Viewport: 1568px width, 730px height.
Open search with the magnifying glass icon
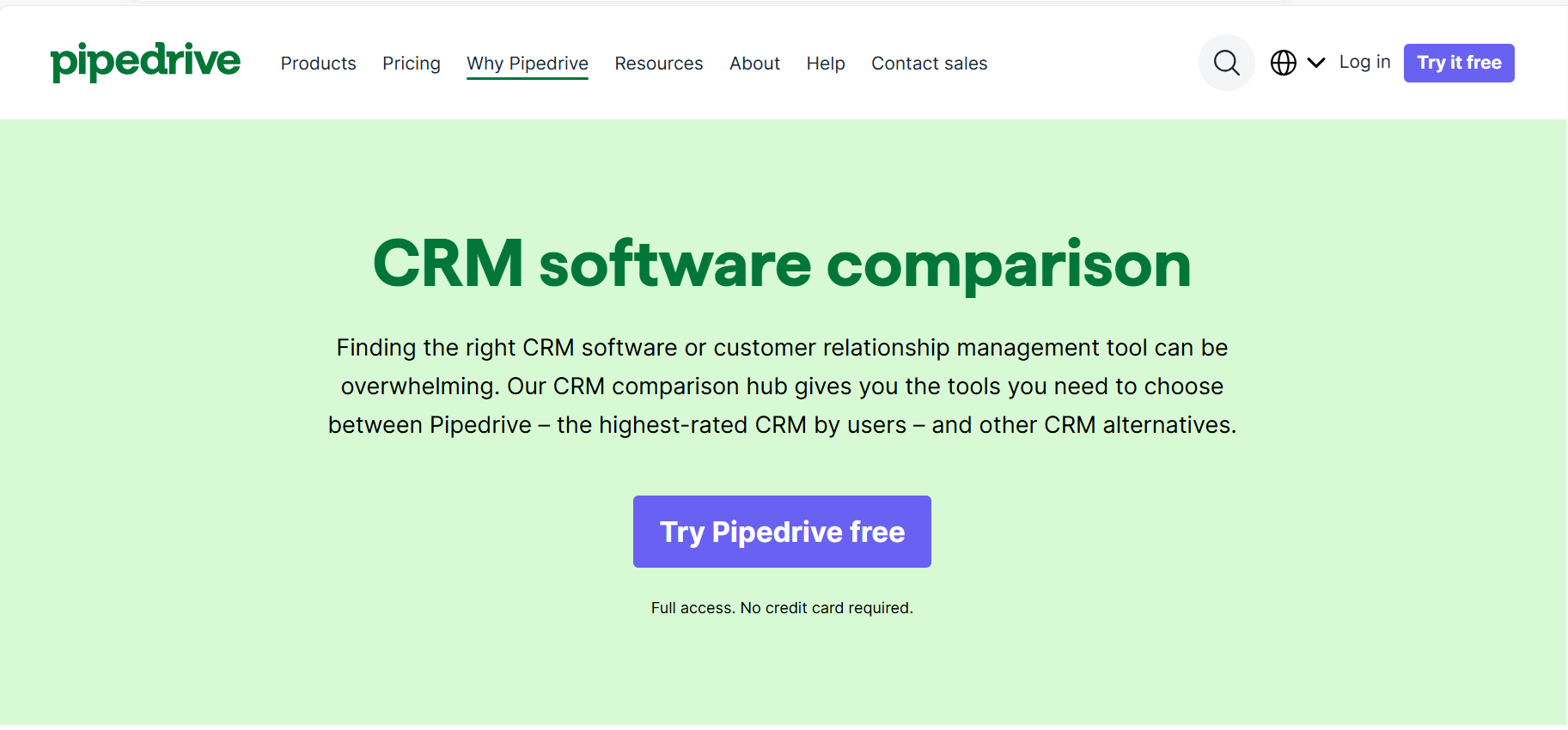[1226, 63]
